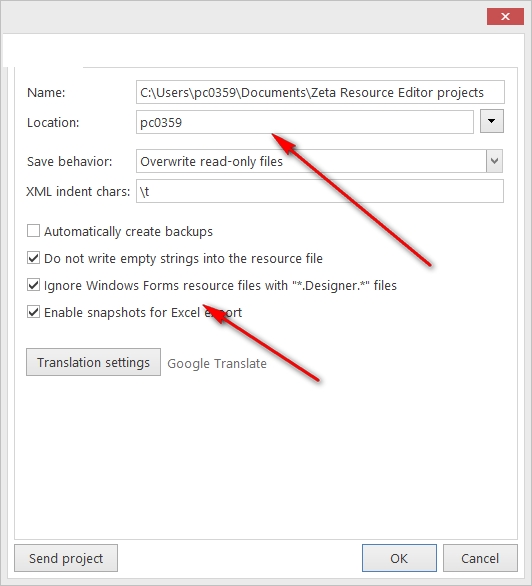Expand the Save behavior combo box arrow

tap(494, 161)
